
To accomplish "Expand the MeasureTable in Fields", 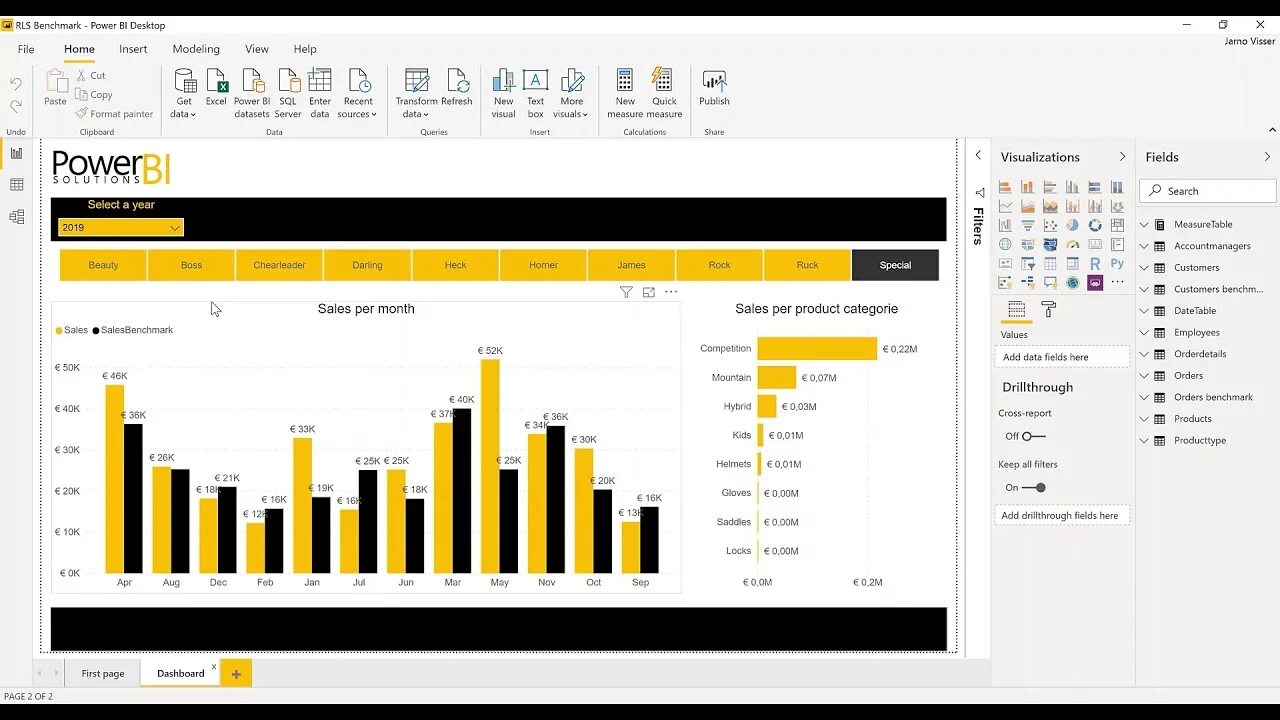I will [x=1144, y=225].
